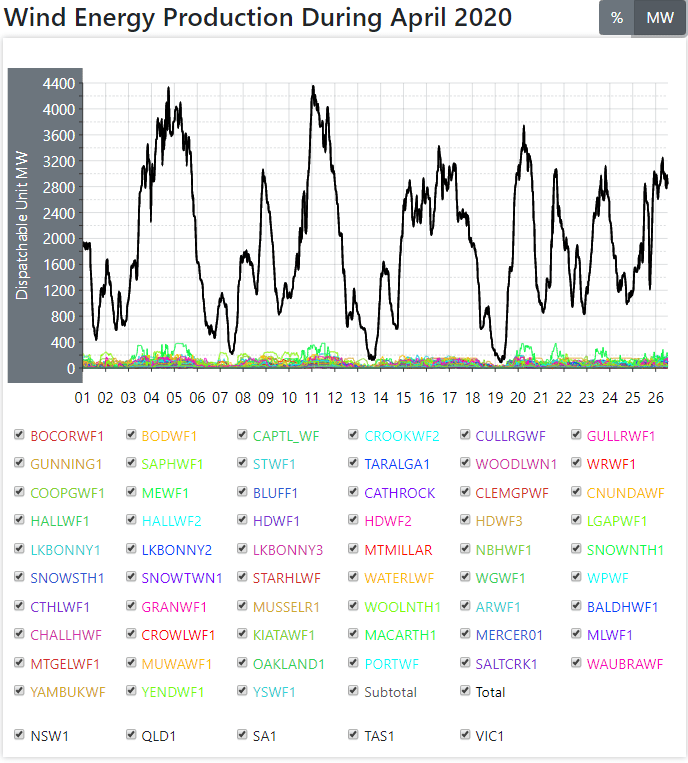Click the chart peak near day 11
Image resolution: width=688 pixels, height=763 pixels.
pyautogui.click(x=313, y=87)
